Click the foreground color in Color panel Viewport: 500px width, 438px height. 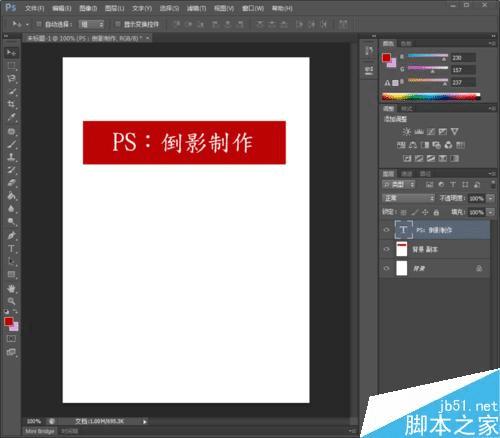point(386,58)
